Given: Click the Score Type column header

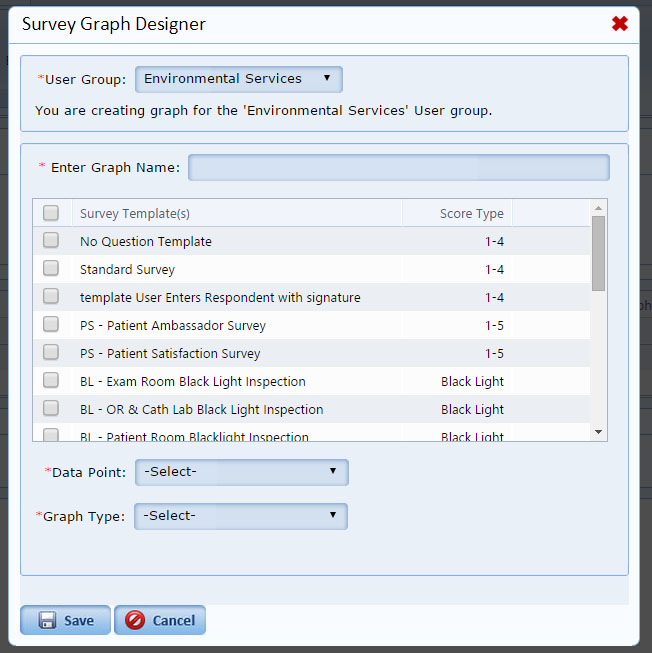Looking at the screenshot, I should point(471,213).
